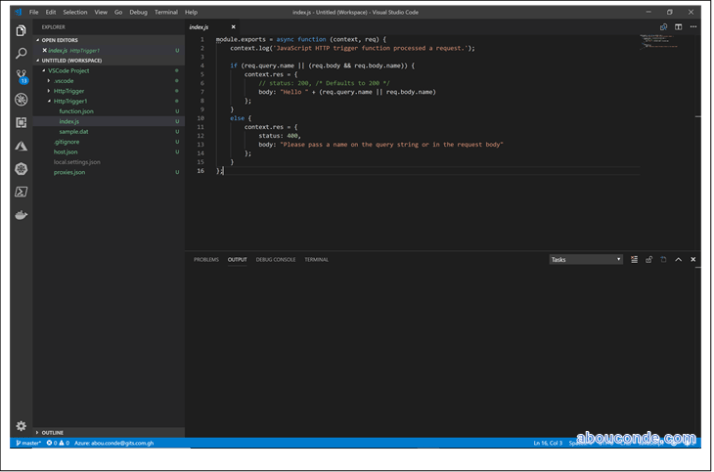Switch to the DEBUG CONSOLE tab
This screenshot has height=472, width=714.
[275, 259]
